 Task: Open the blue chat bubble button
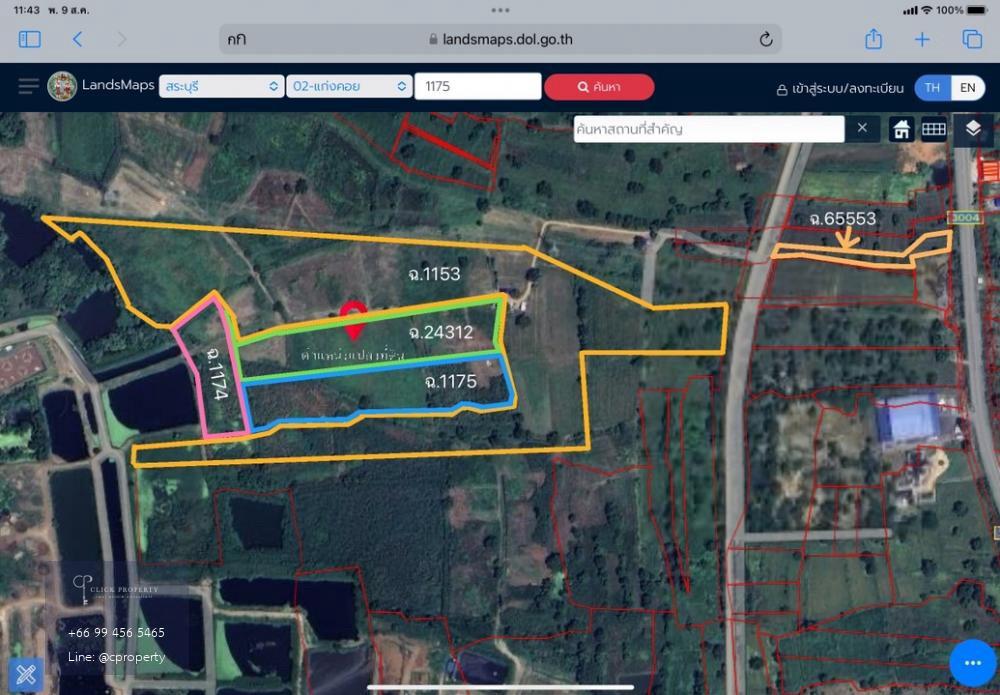tap(973, 663)
